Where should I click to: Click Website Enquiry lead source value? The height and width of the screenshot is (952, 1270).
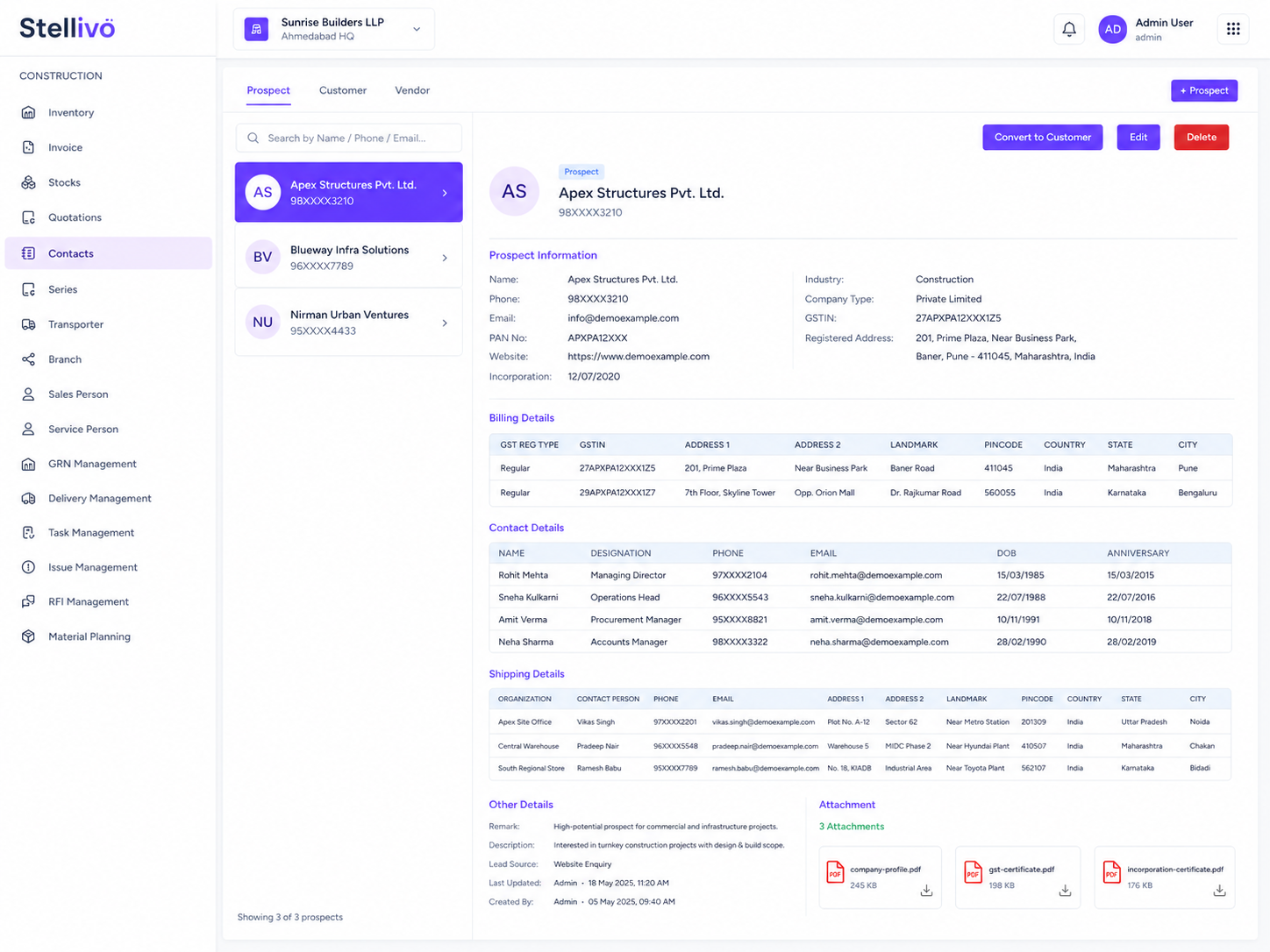582,864
